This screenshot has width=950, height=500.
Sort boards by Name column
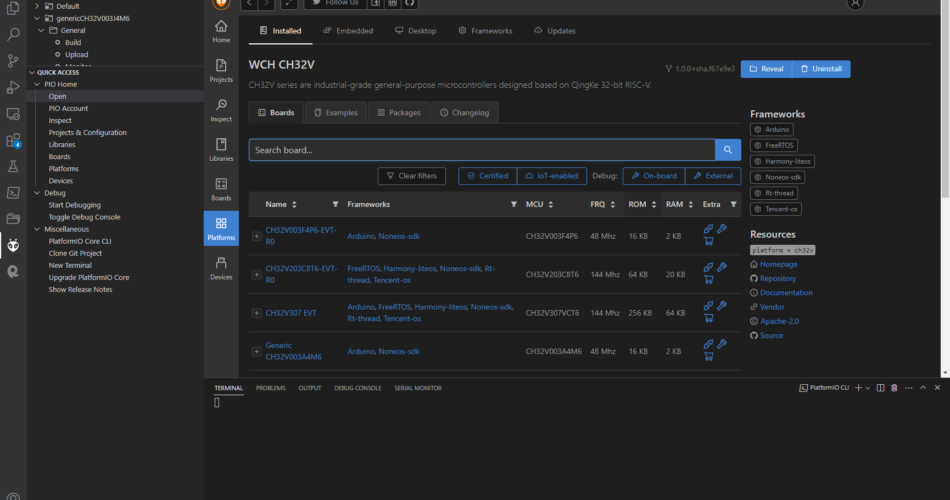pyautogui.click(x=294, y=204)
